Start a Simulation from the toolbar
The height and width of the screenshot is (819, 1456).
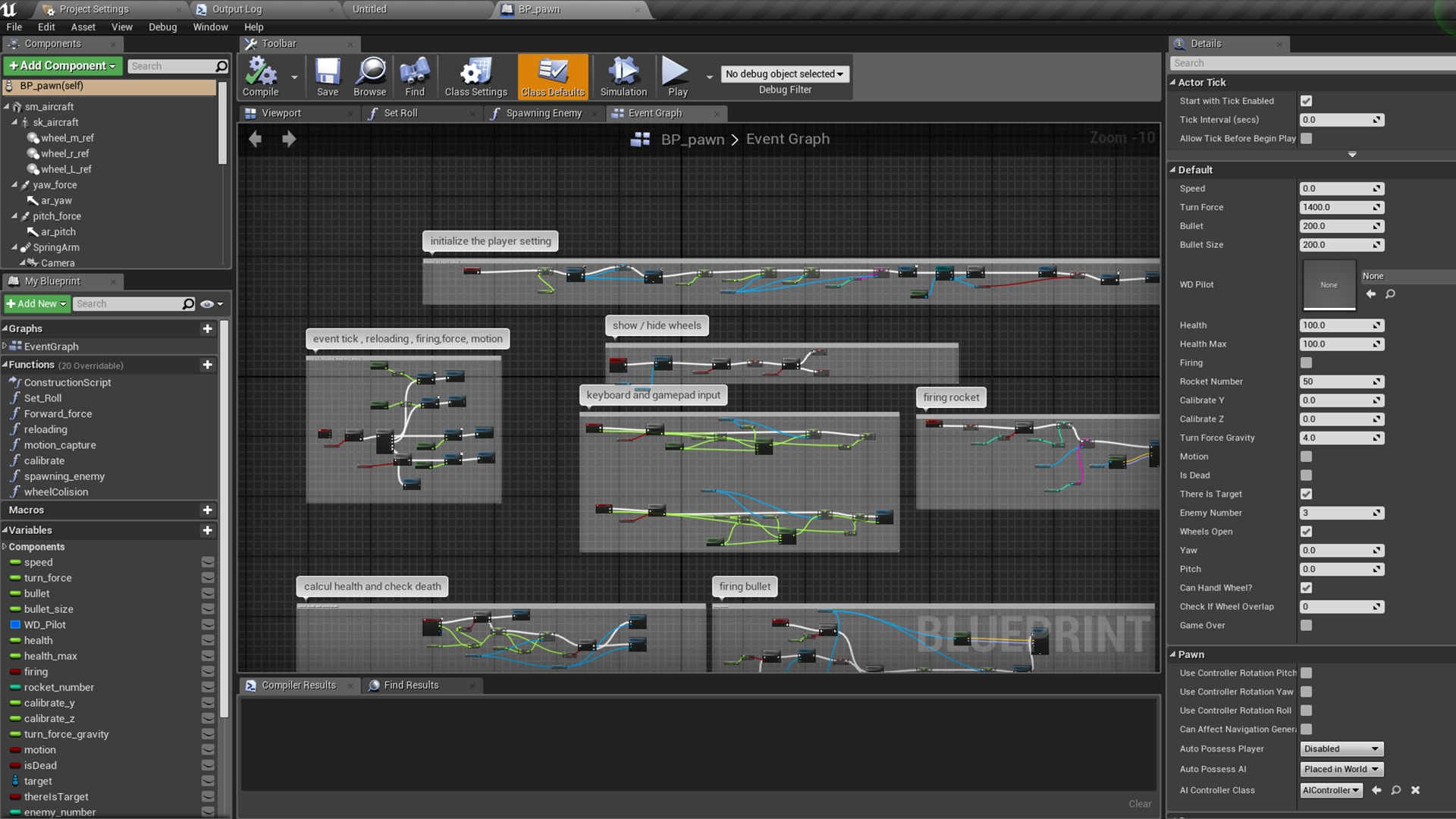click(622, 76)
